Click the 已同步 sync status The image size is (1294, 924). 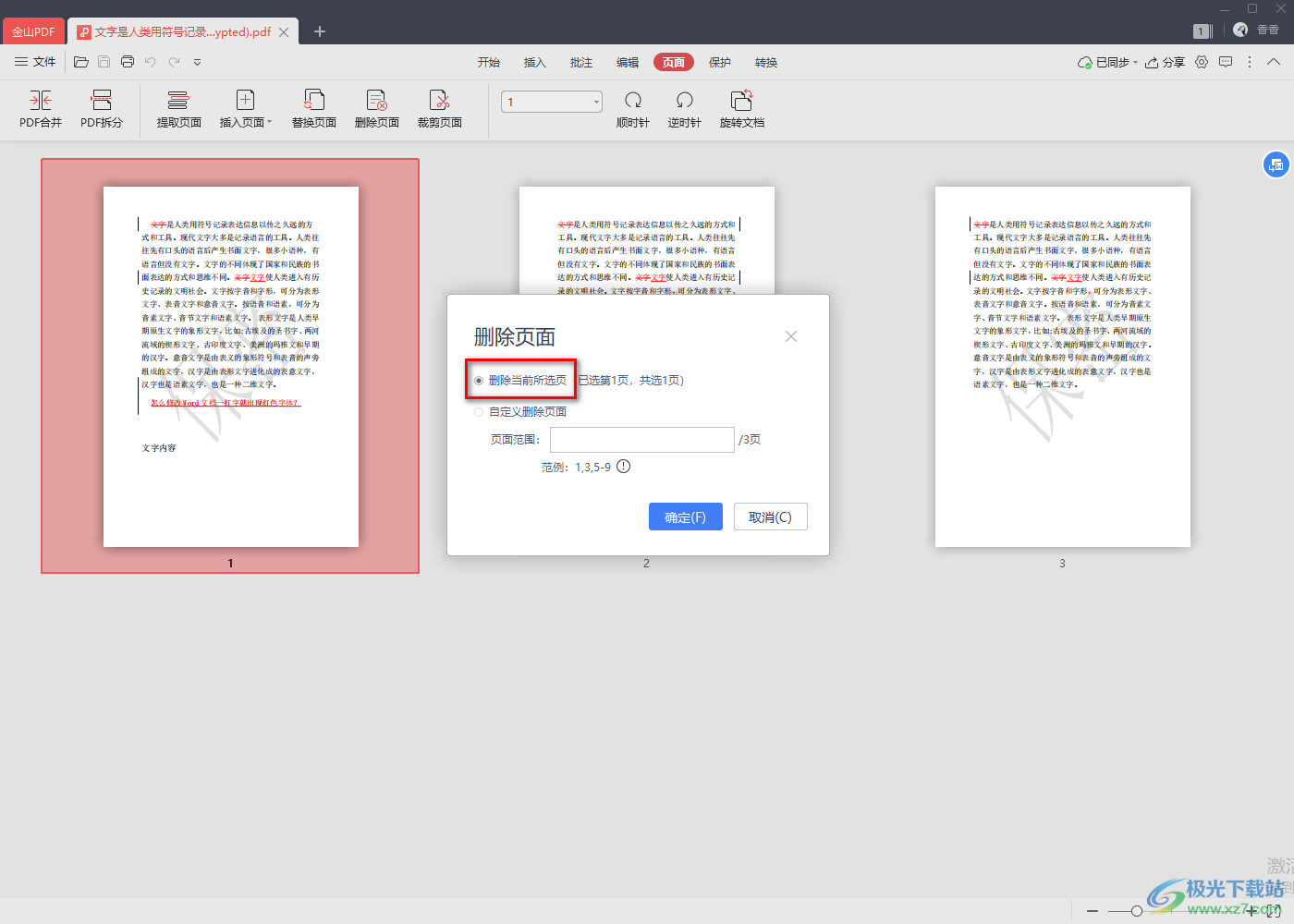(x=1107, y=62)
